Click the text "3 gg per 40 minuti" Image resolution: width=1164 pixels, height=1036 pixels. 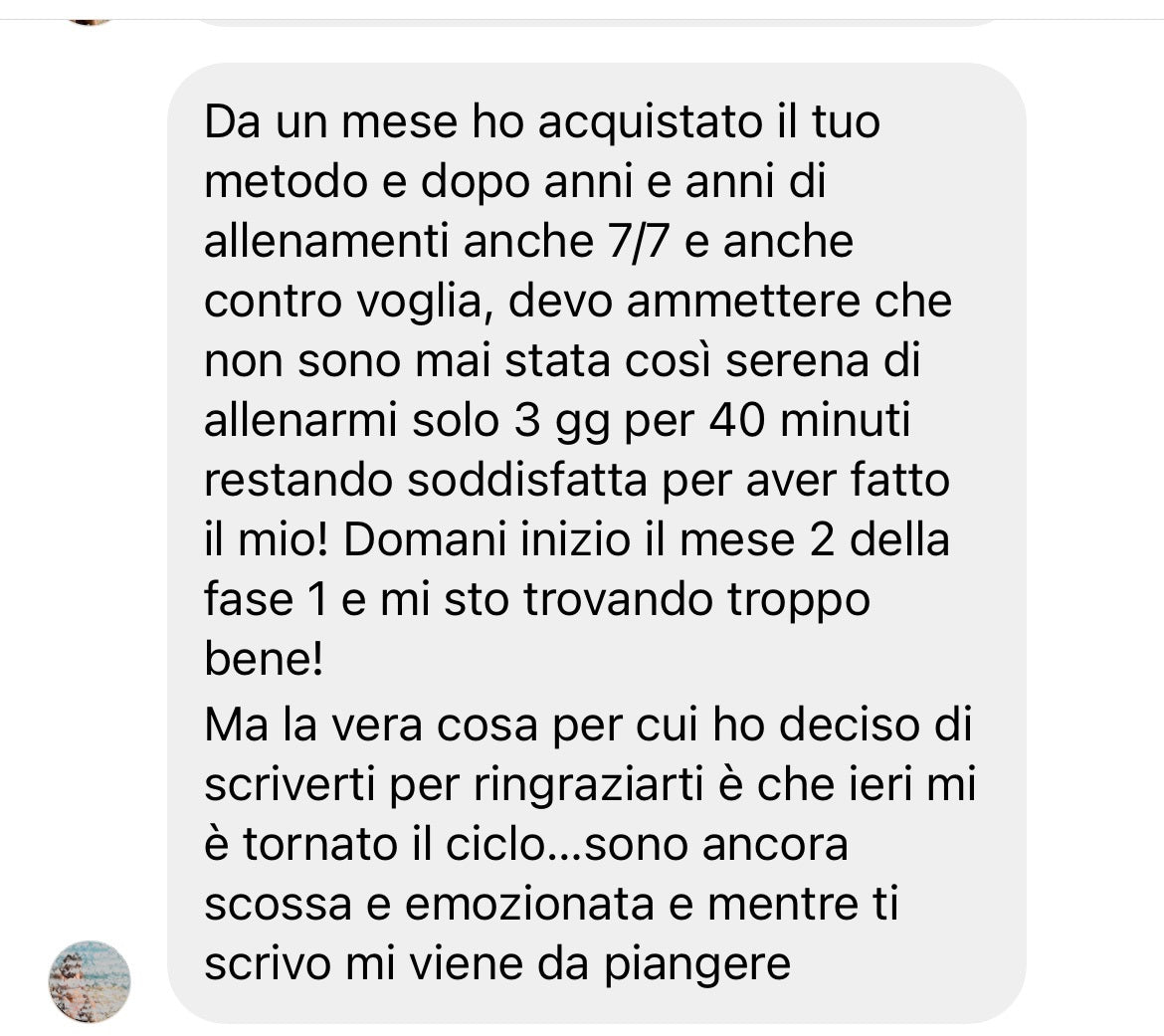pyautogui.click(x=712, y=420)
